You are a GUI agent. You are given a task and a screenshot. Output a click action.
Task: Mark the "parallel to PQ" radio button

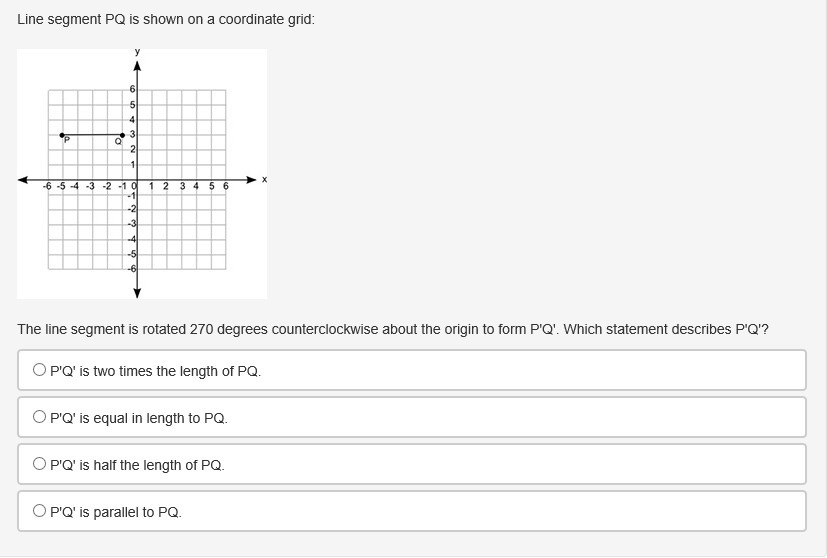pos(39,511)
